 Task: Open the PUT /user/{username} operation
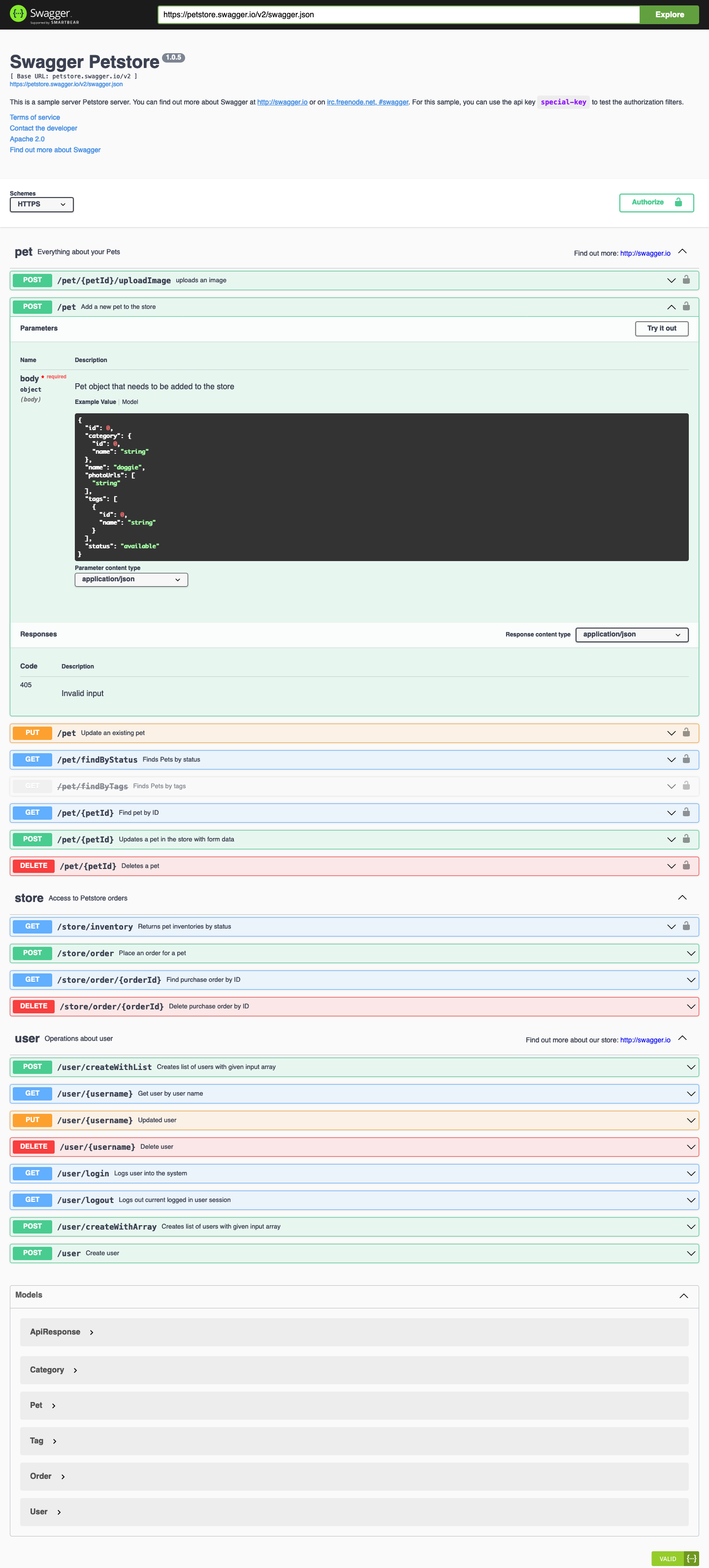click(354, 1120)
